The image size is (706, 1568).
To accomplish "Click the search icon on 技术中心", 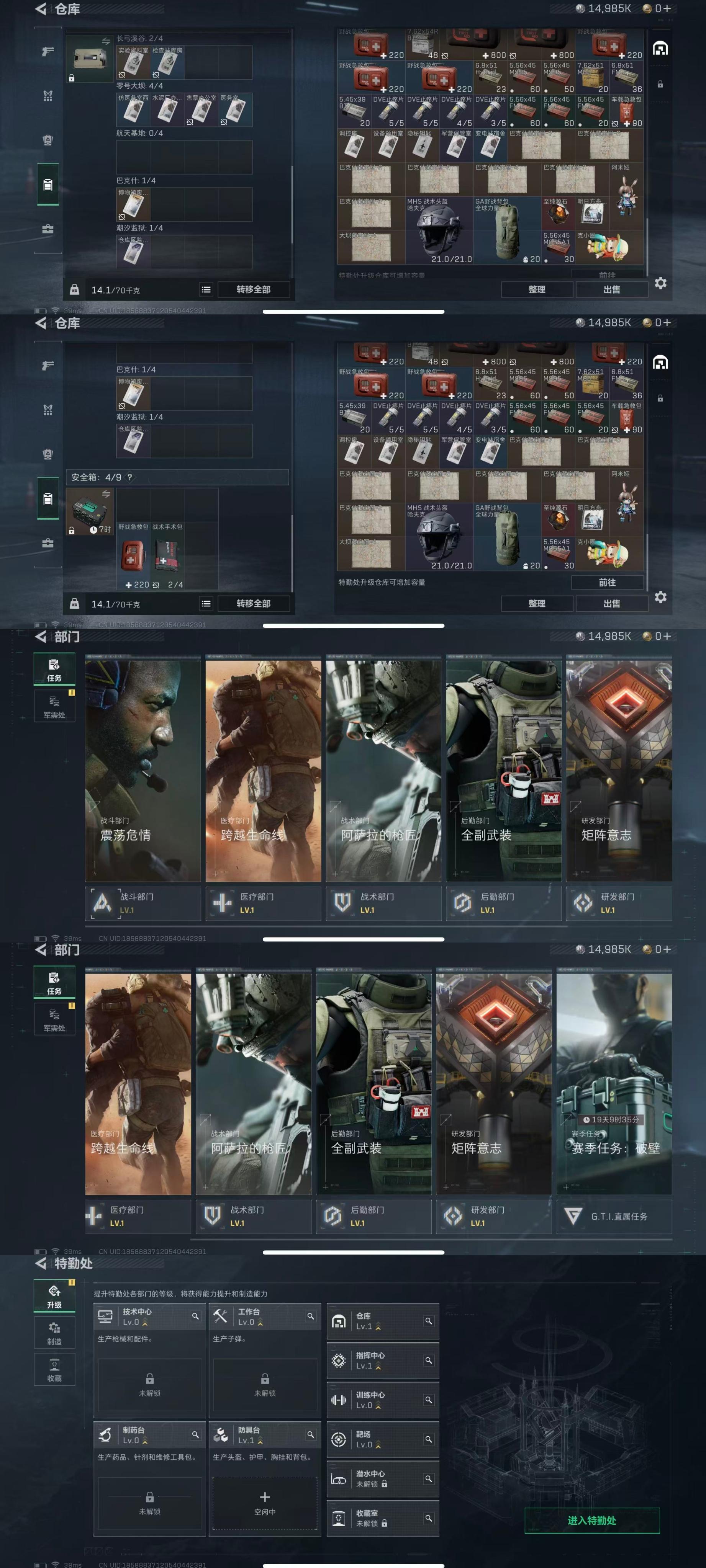I will (x=195, y=1316).
